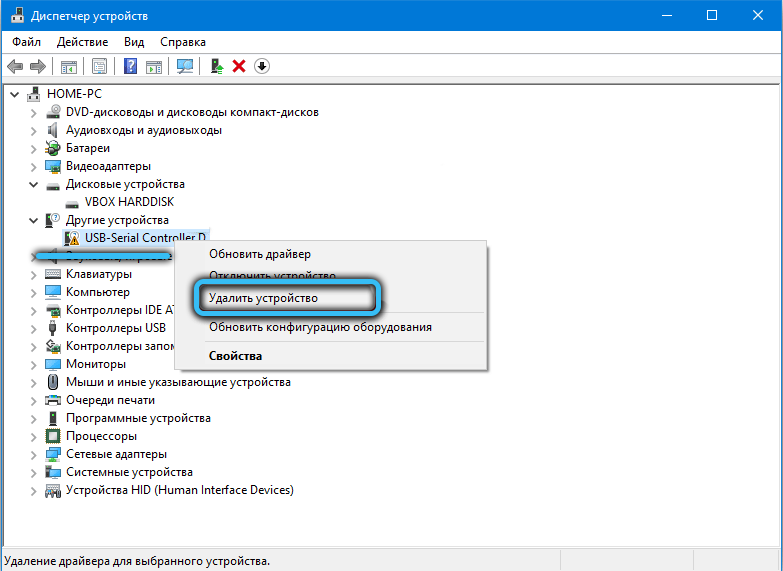
Task: Select Обновить драйвер from context menu
Action: tap(259, 254)
